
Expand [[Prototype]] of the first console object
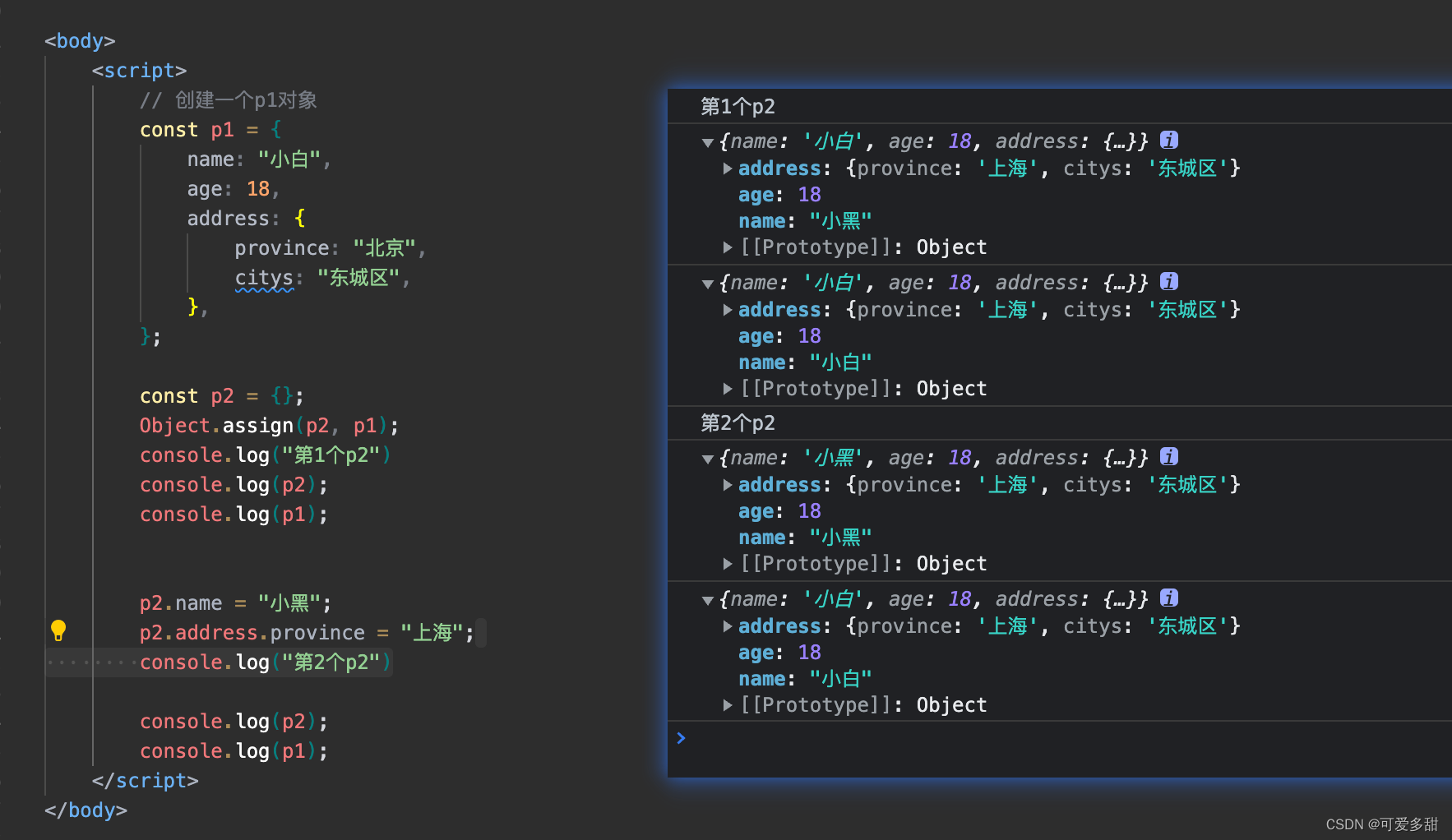[727, 247]
